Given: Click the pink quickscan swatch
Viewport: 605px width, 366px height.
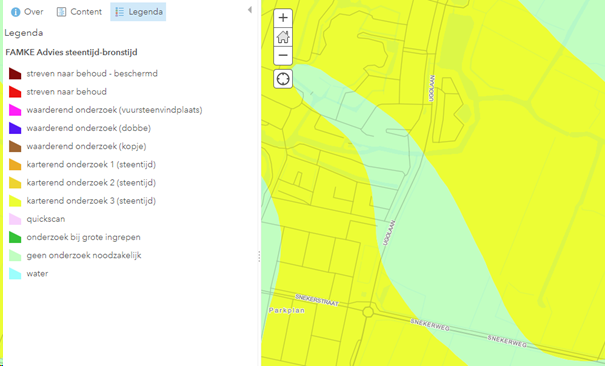Looking at the screenshot, I should pyautogui.click(x=15, y=219).
